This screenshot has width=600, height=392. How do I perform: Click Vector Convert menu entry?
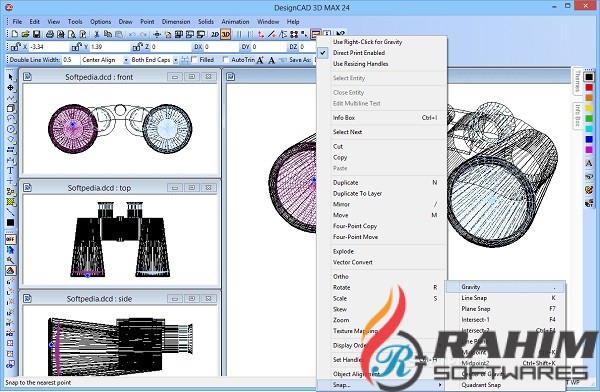point(382,262)
